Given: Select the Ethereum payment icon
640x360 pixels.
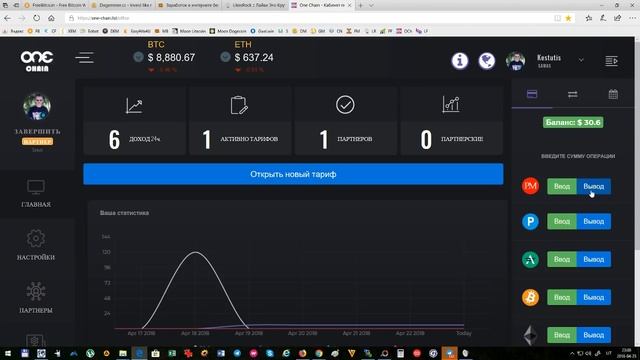Looking at the screenshot, I should pyautogui.click(x=530, y=335).
